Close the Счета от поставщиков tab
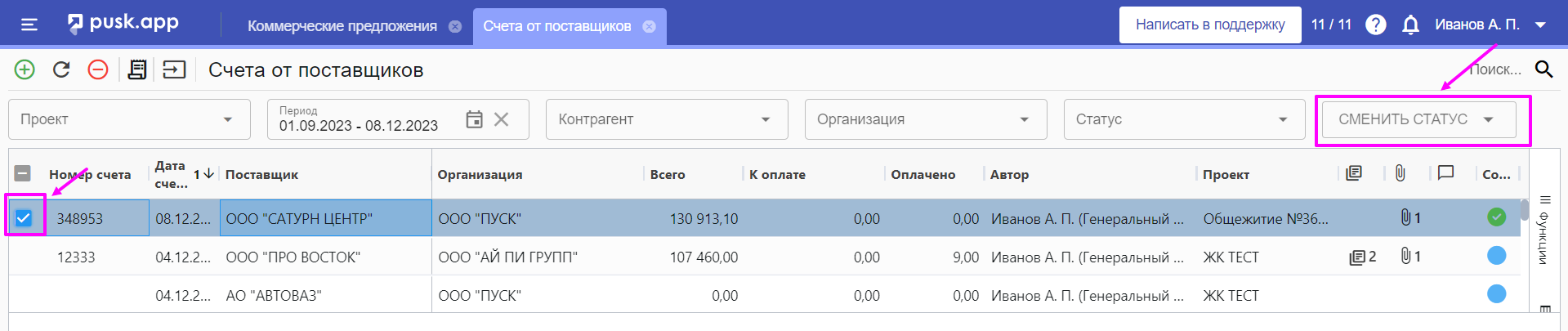 tap(650, 26)
